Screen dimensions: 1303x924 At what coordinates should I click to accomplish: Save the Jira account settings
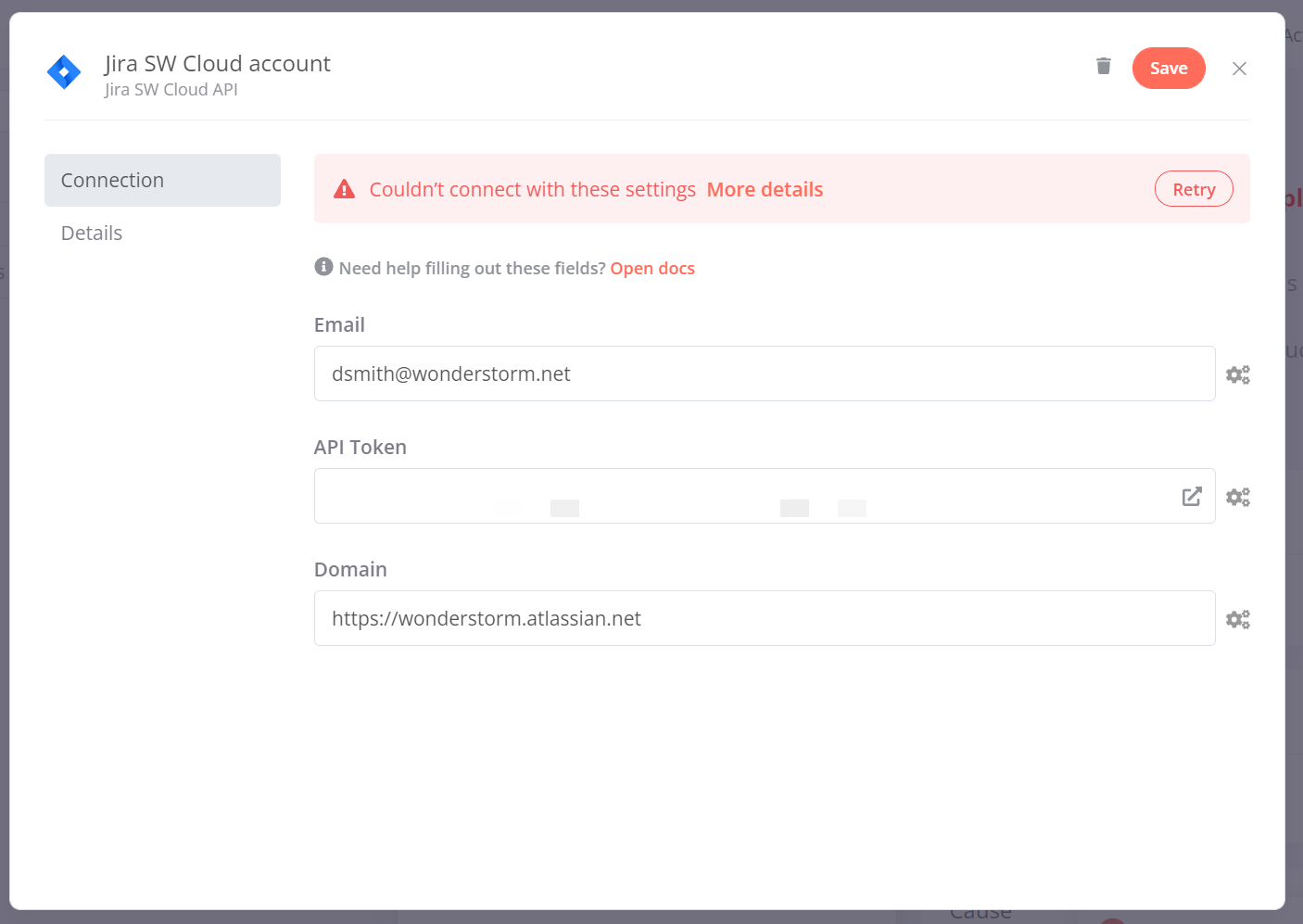[1169, 68]
